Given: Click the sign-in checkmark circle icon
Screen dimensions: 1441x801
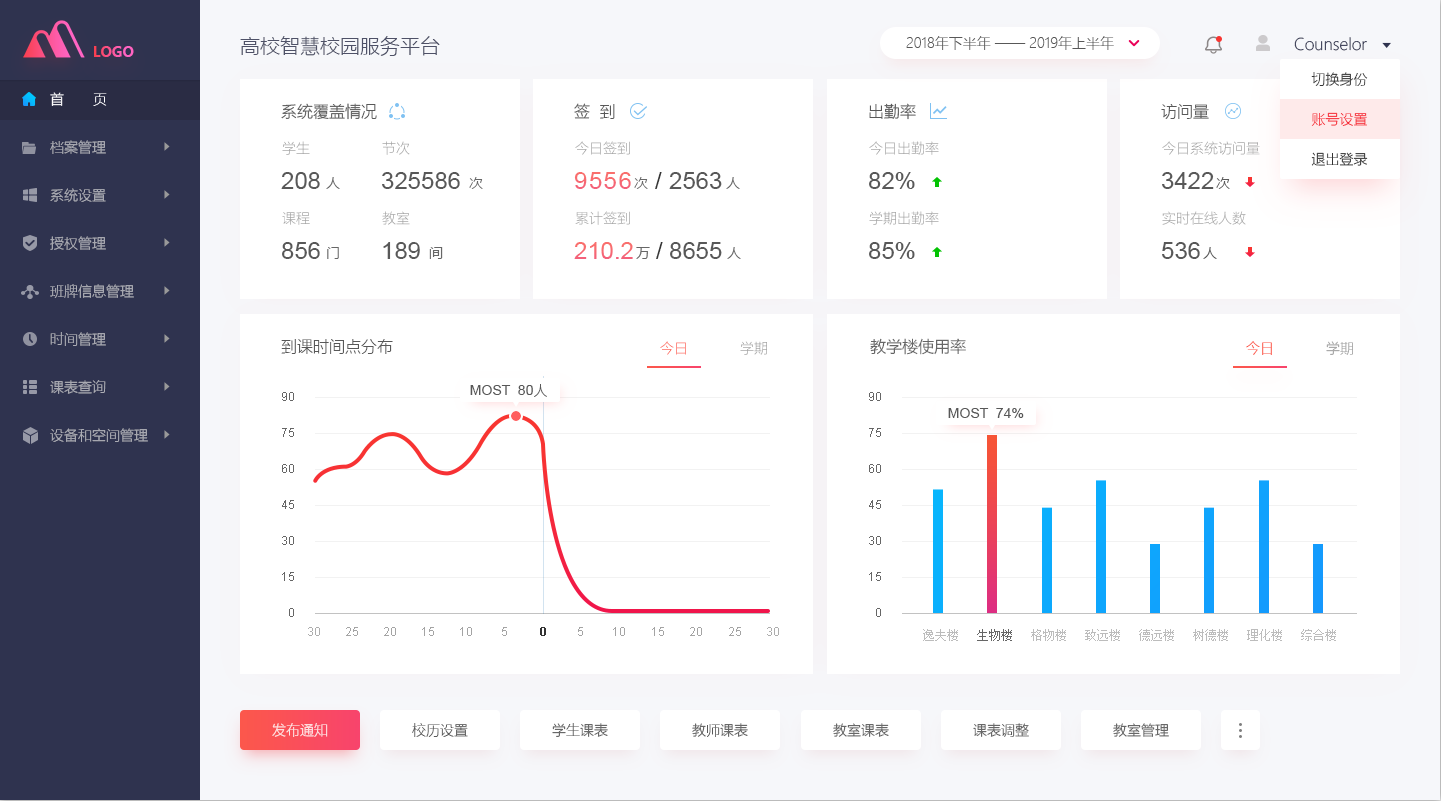Looking at the screenshot, I should pyautogui.click(x=638, y=112).
